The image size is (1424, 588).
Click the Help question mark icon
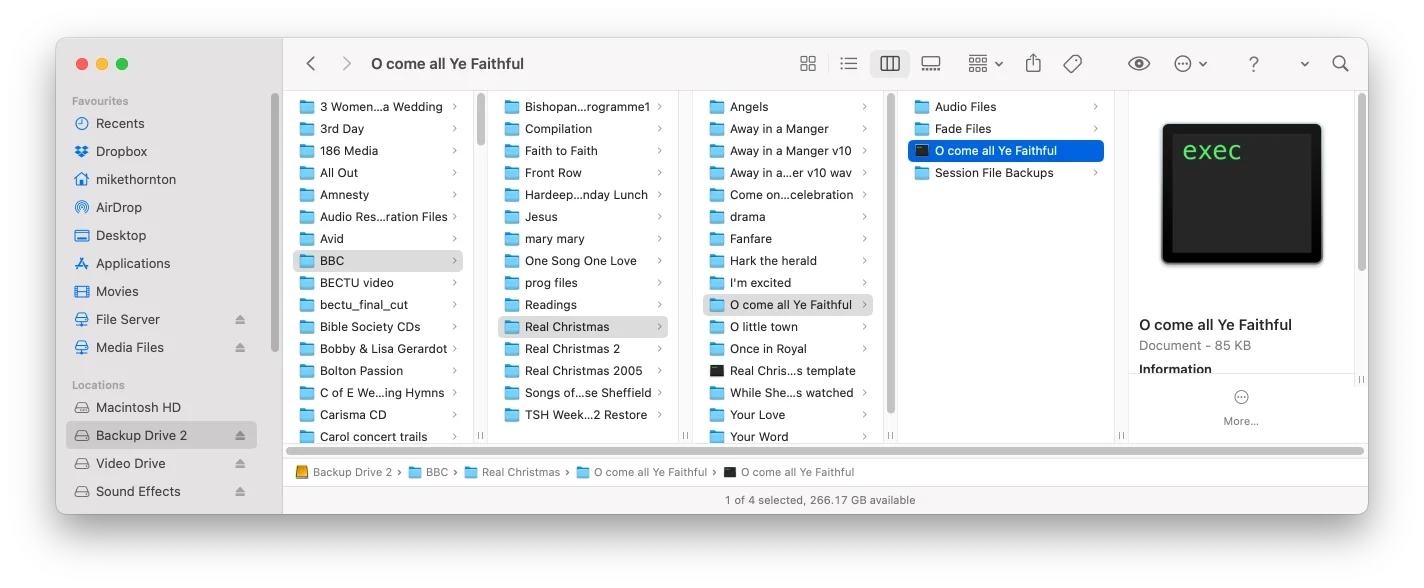pyautogui.click(x=1253, y=64)
